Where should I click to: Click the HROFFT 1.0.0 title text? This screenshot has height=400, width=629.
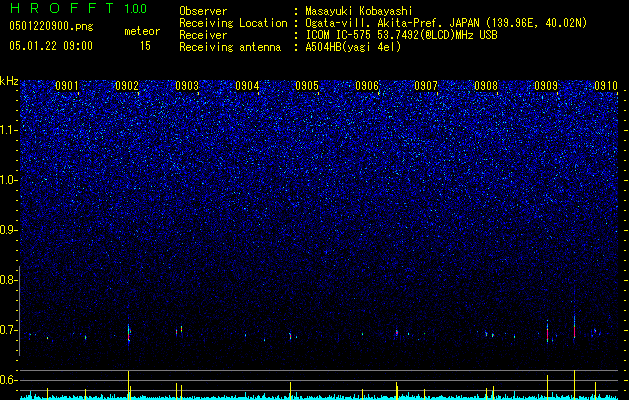click(x=78, y=8)
